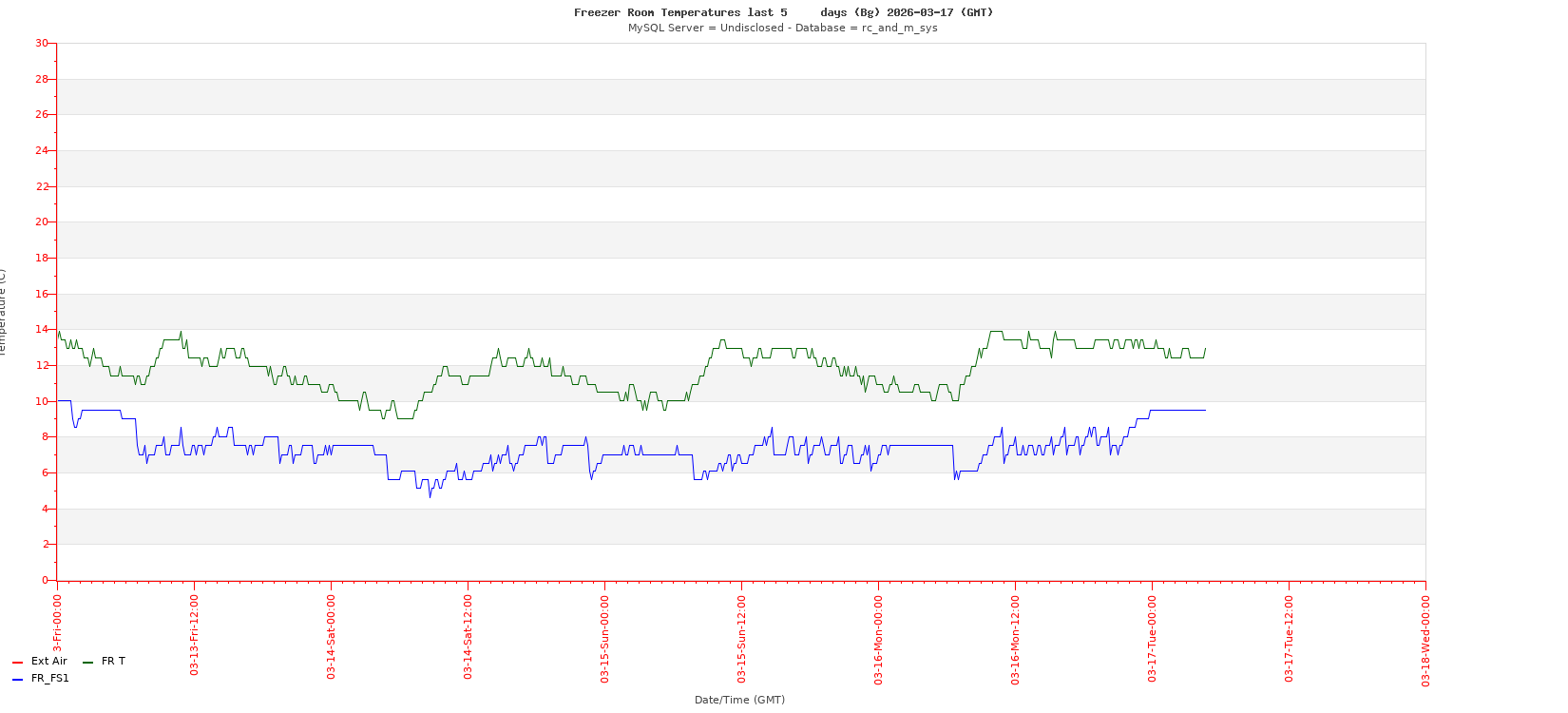
Task: Click the 03-13-Fri-12:00 x-axis label
Action: point(194,635)
